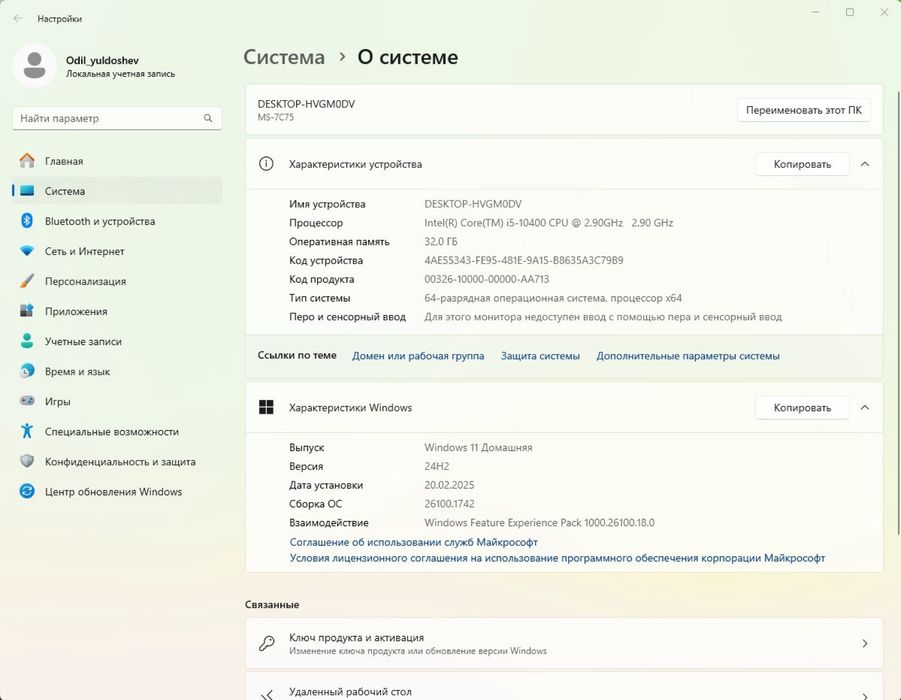
Task: Select Приложения in the sidebar
Action: tap(75, 311)
